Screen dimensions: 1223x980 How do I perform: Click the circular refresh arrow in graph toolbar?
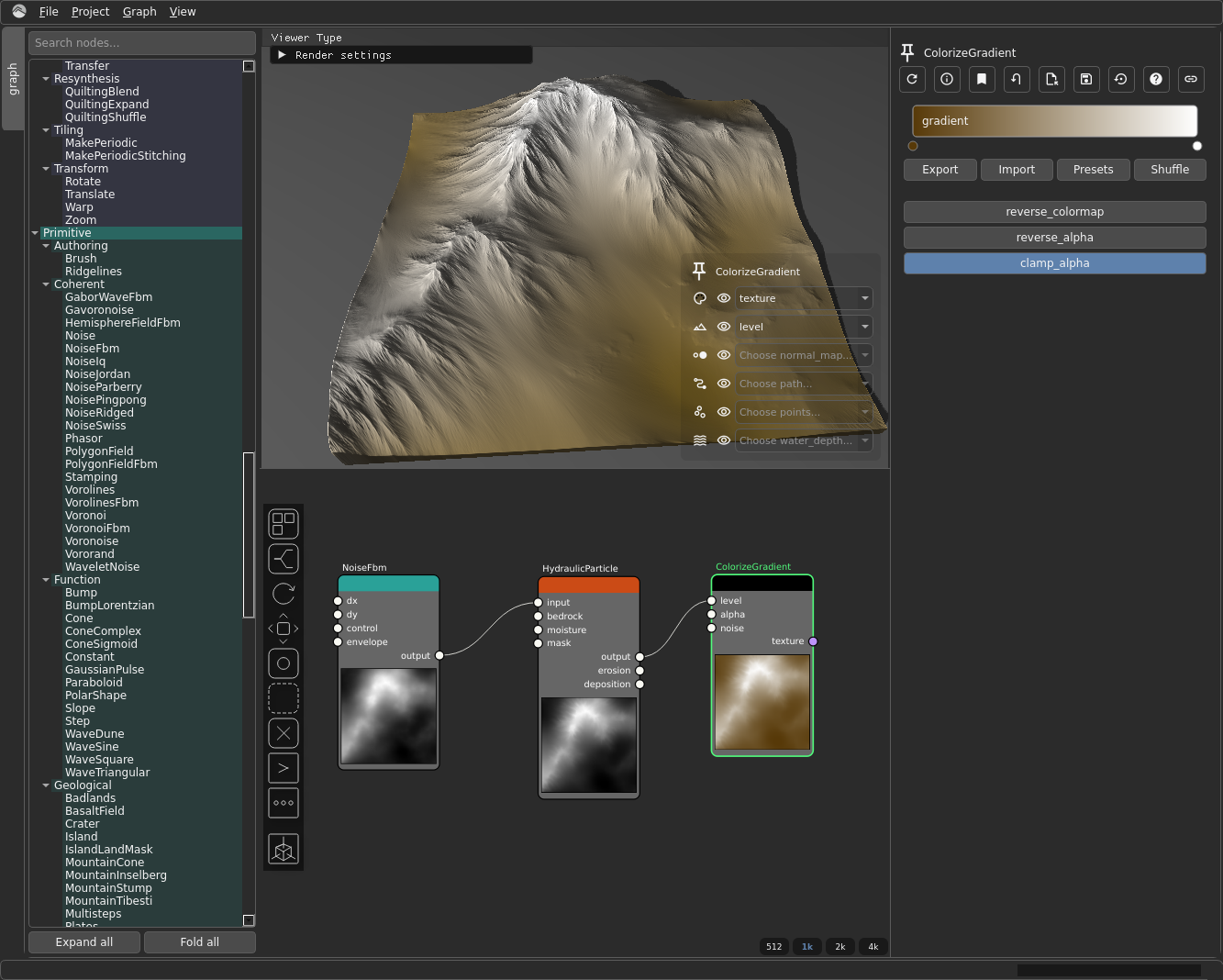(284, 594)
